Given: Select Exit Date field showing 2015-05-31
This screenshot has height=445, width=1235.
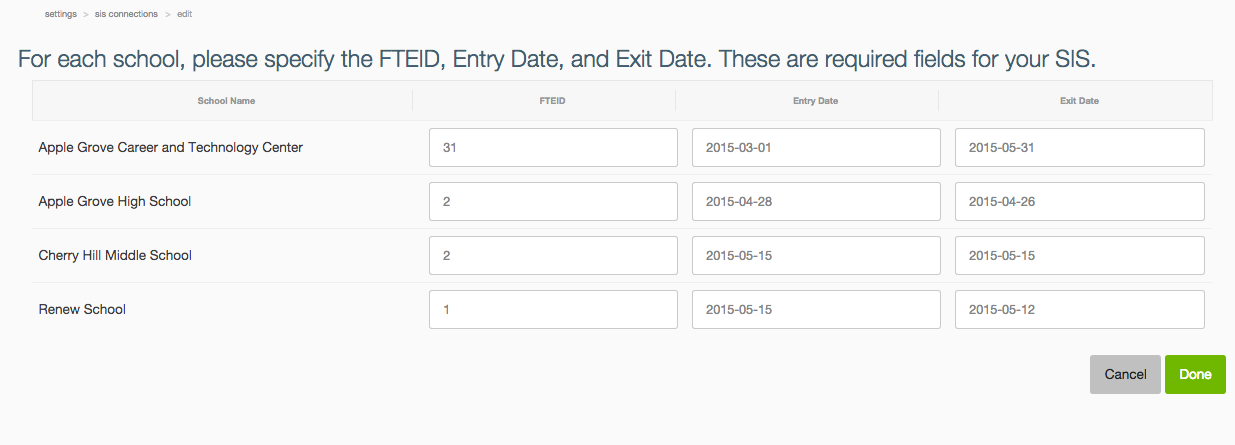Looking at the screenshot, I should click(x=1079, y=147).
